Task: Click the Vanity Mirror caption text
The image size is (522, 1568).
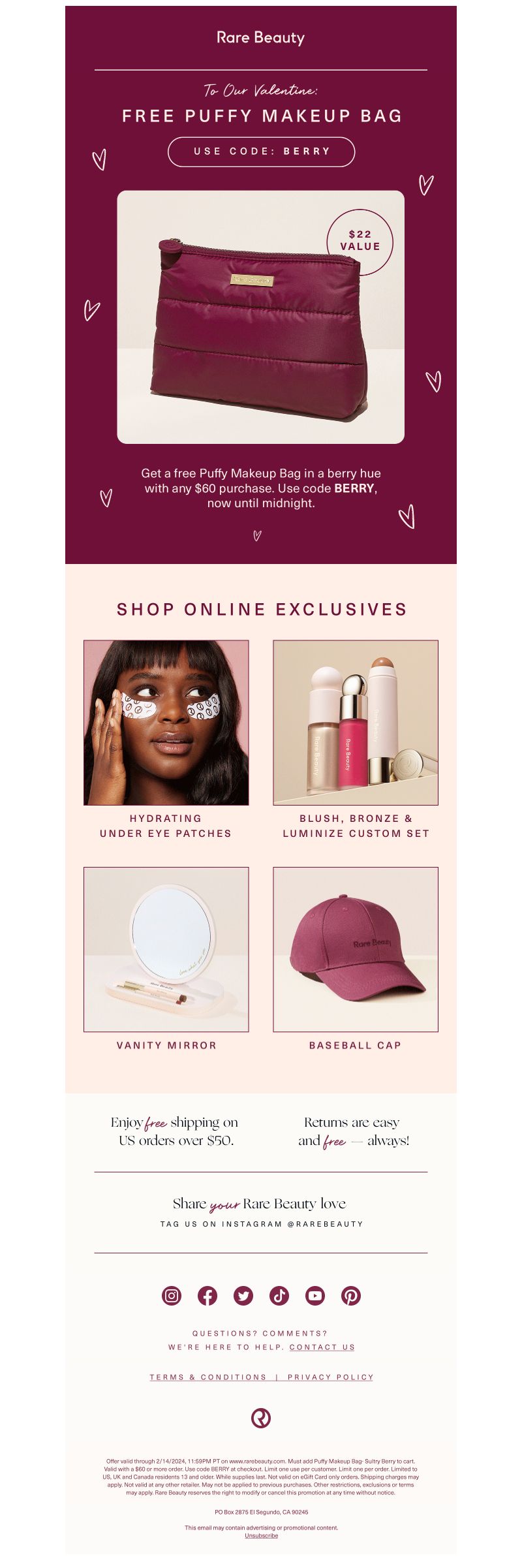Action: point(166,1045)
